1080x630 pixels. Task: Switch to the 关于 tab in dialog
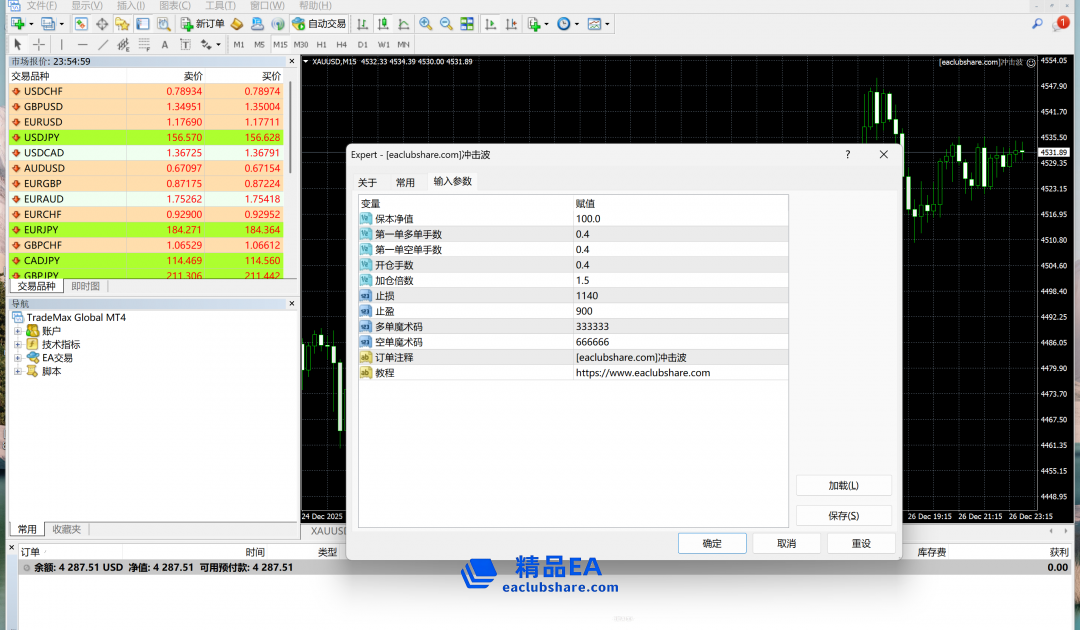coord(368,182)
